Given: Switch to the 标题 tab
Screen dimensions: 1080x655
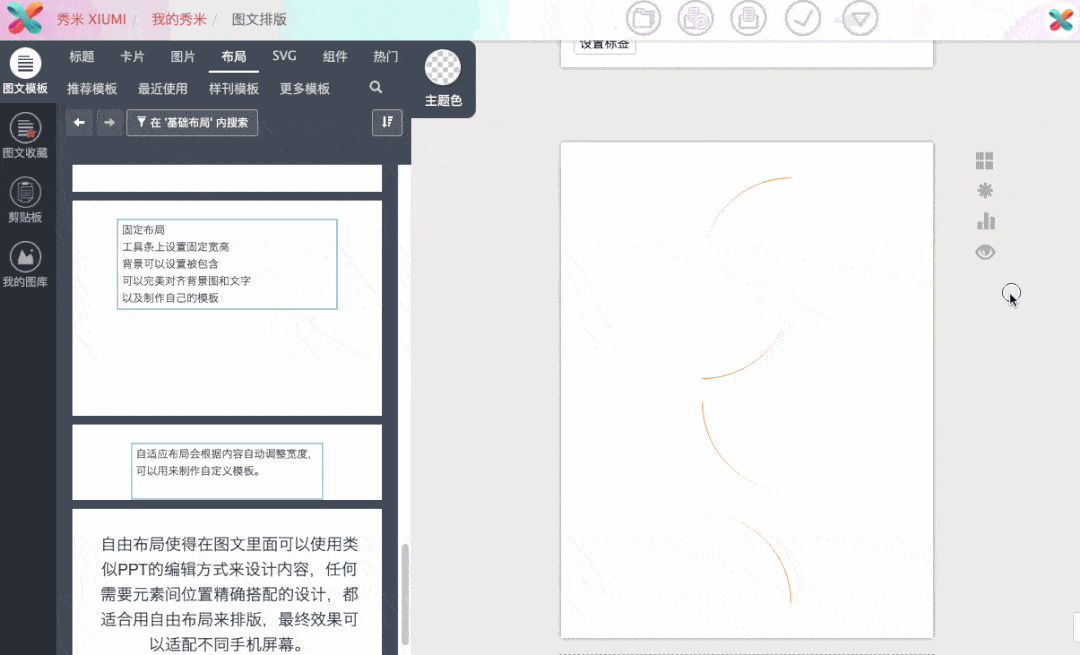Looking at the screenshot, I should coord(81,56).
